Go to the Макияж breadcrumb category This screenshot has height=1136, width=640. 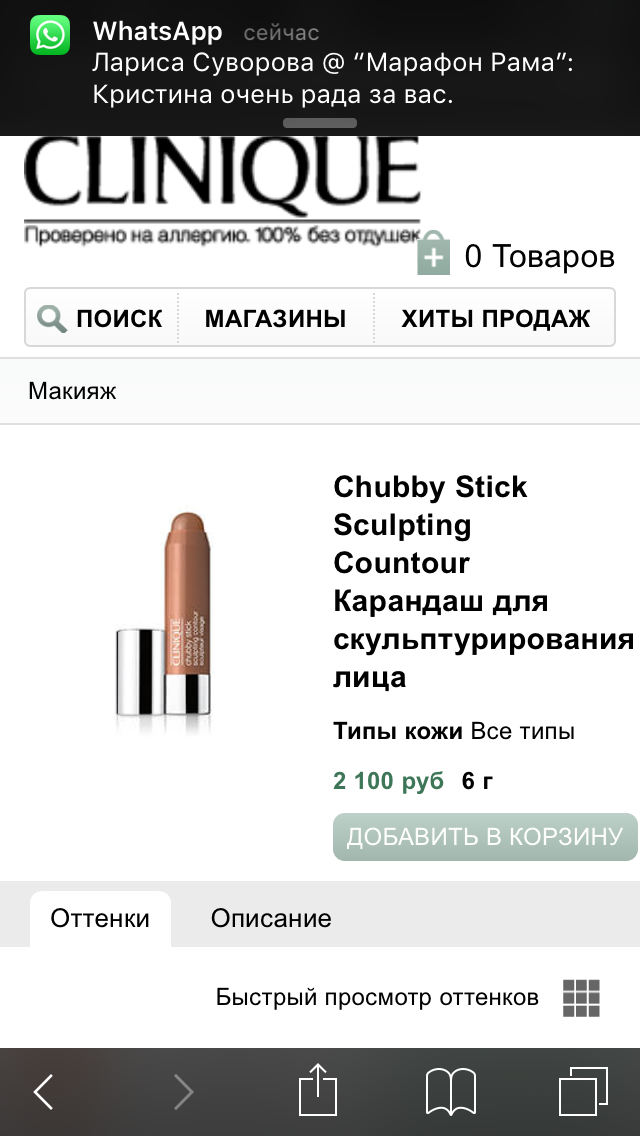tap(72, 391)
